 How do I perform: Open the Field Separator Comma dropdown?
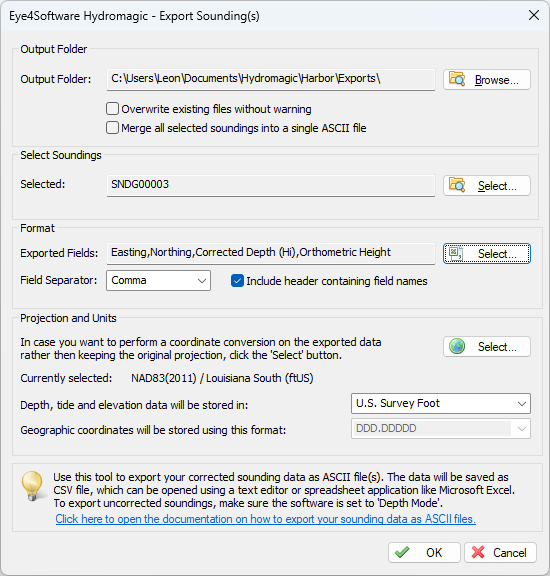tap(158, 281)
